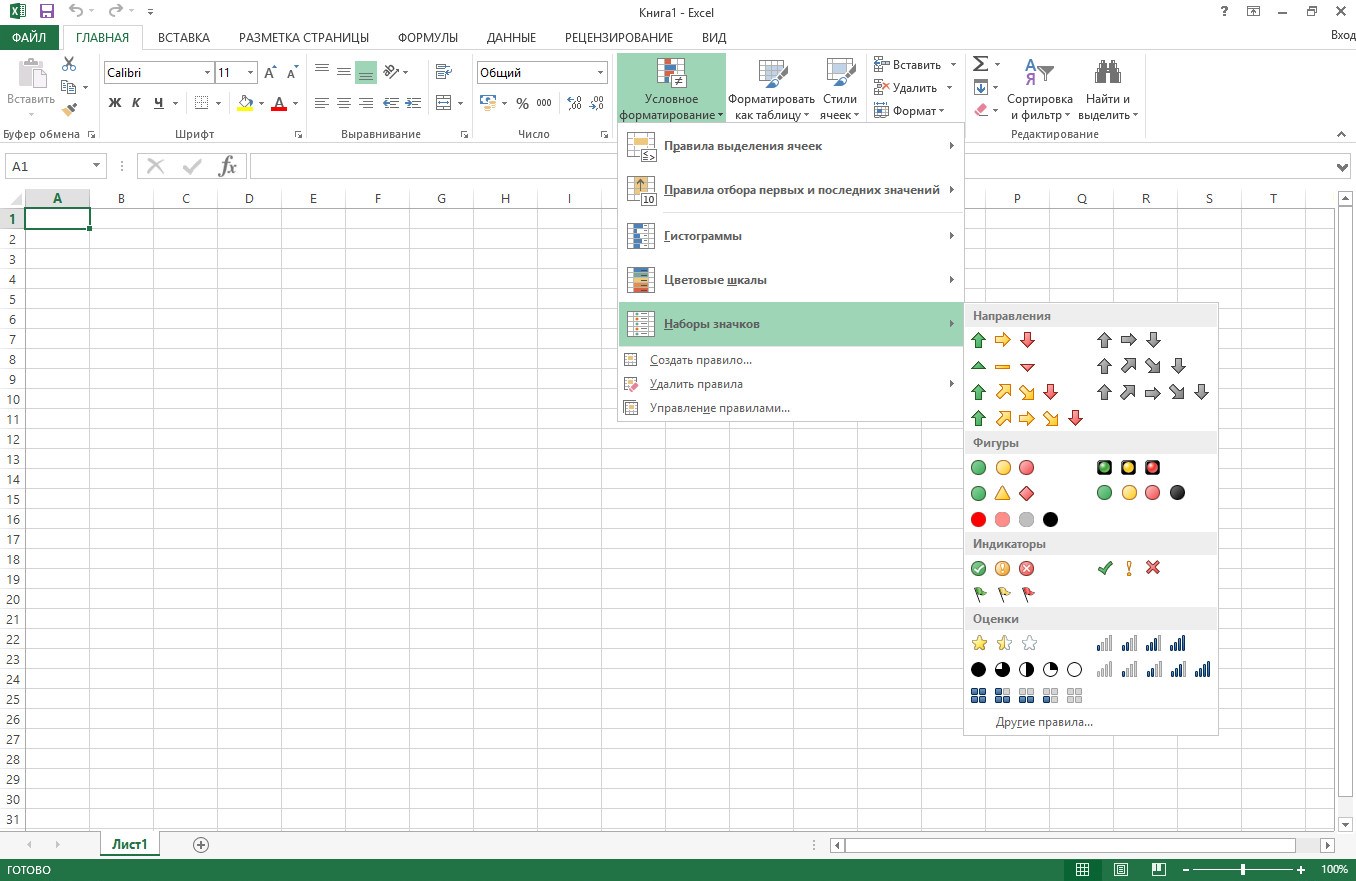This screenshot has width=1356, height=881.
Task: Pick five gray arrows set
Action: coord(1153,392)
